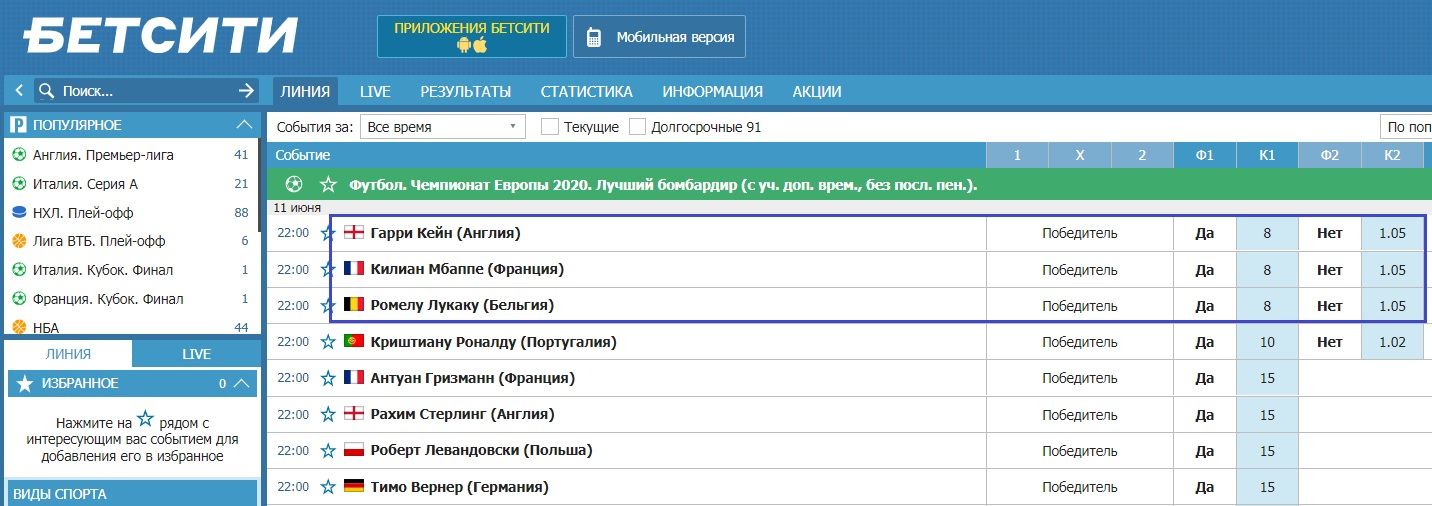Add Килиан Мбаппе to favorites star
This screenshot has width=1432, height=506.
(x=327, y=269)
